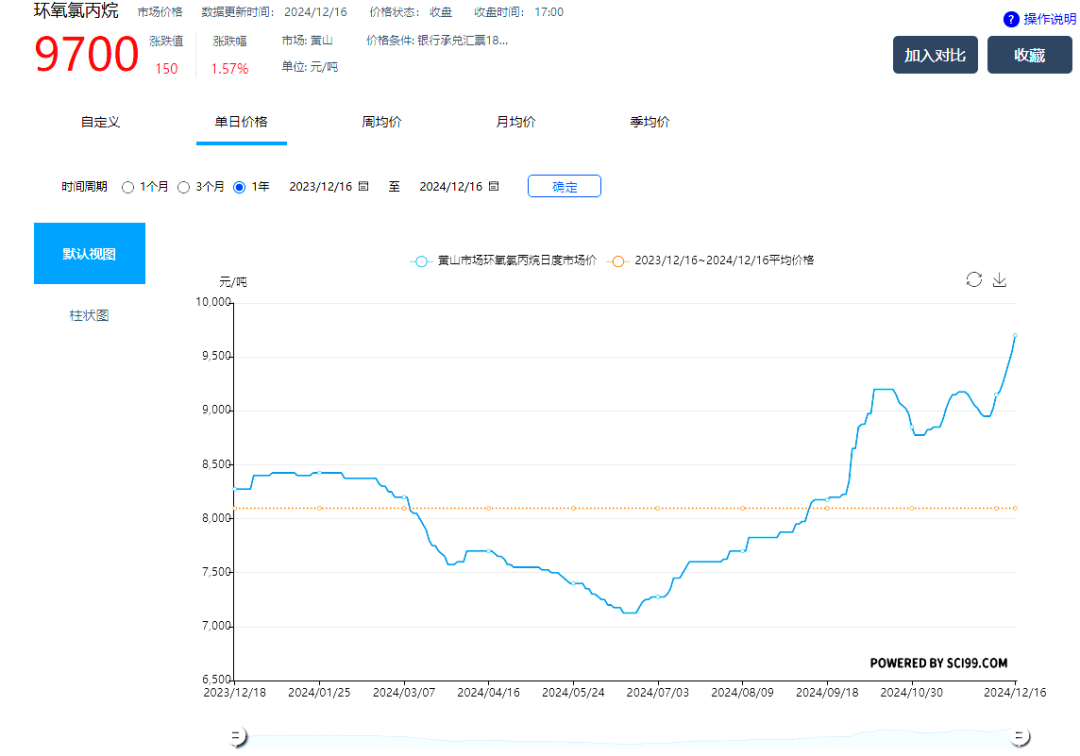Click the 数据更新时间 2024/12/16 text

point(274,12)
